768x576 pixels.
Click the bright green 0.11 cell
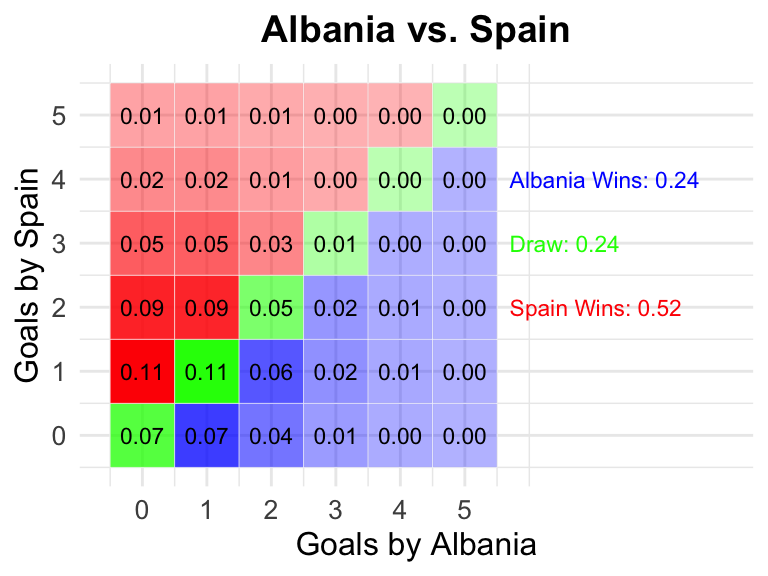pyautogui.click(x=207, y=372)
